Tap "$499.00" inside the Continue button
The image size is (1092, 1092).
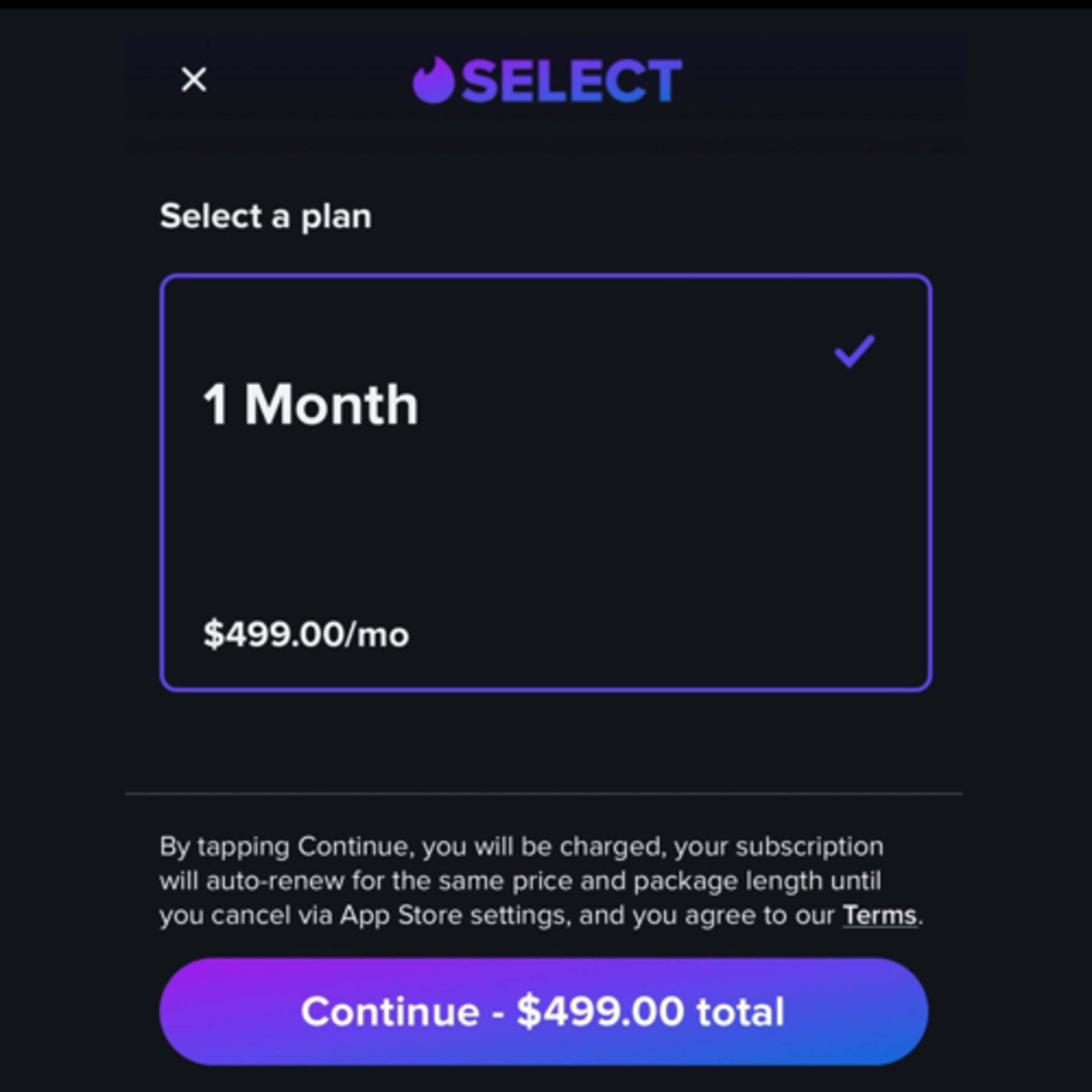[x=600, y=1011]
